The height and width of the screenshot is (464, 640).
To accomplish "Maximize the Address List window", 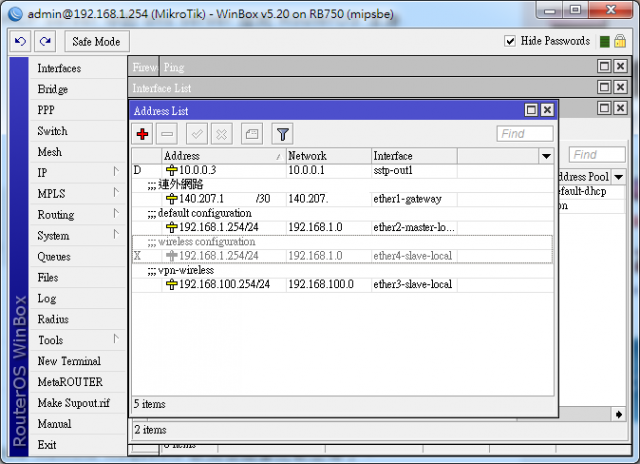I will (x=531, y=110).
